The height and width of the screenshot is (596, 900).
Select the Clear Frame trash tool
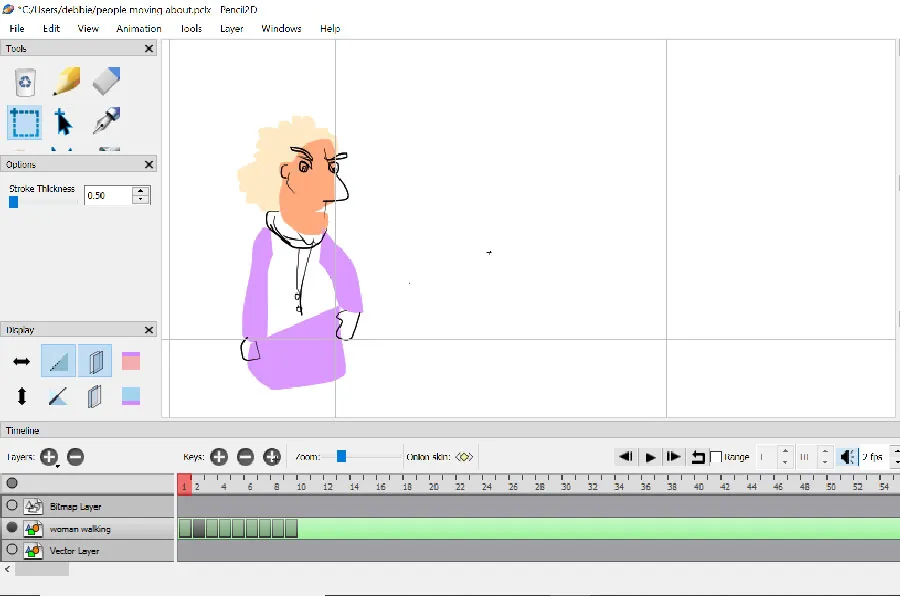tap(25, 82)
